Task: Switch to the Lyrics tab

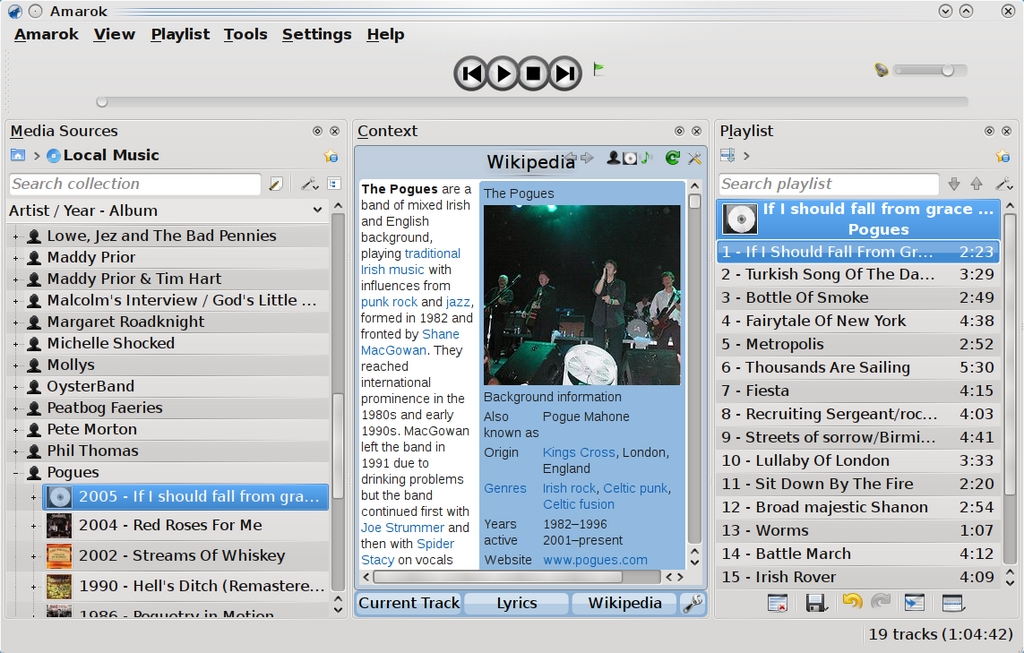Action: tap(516, 603)
